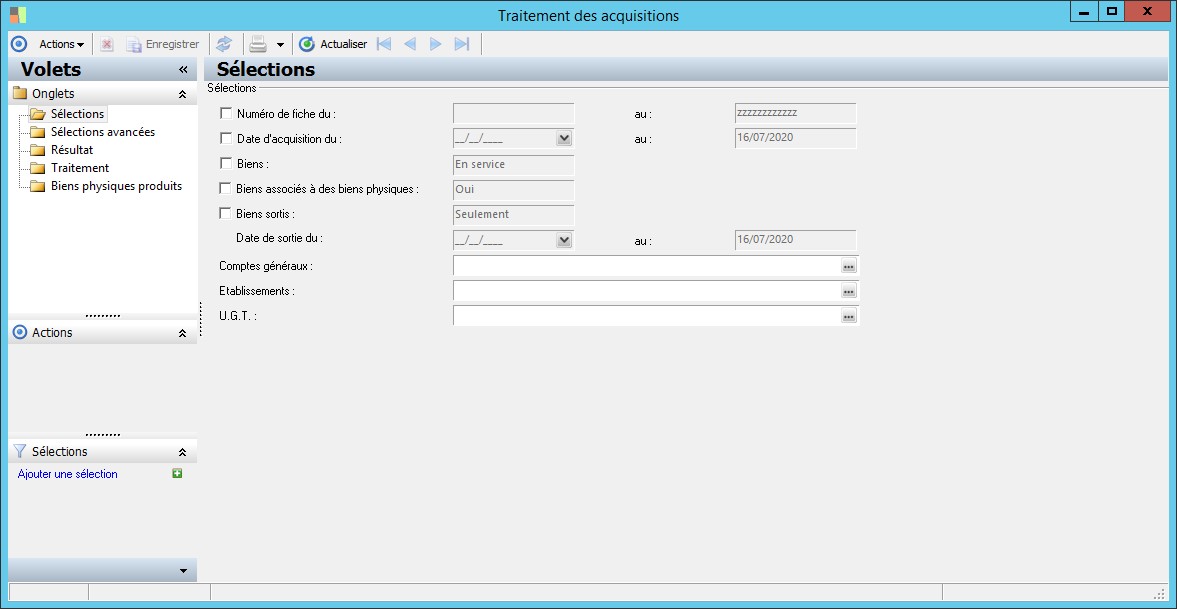Enable the Numéro de fiche du checkbox
The width and height of the screenshot is (1177, 609).
click(226, 113)
